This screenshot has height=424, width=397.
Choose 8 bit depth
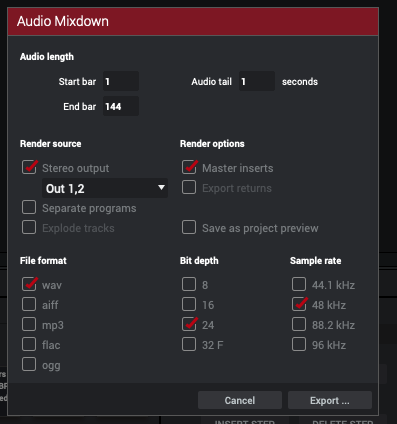(189, 284)
